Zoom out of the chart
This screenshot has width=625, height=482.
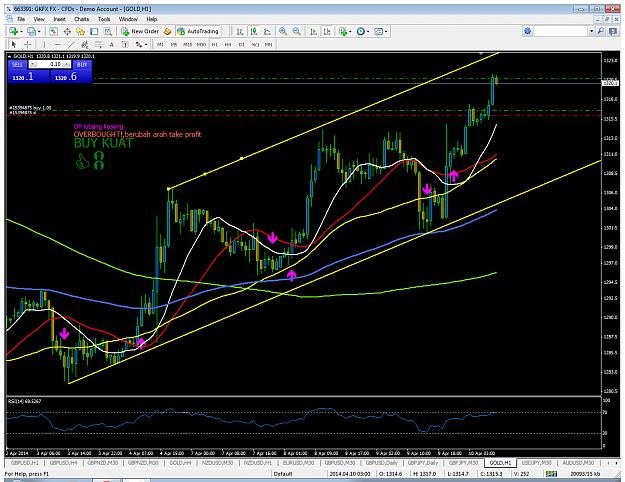tap(297, 31)
